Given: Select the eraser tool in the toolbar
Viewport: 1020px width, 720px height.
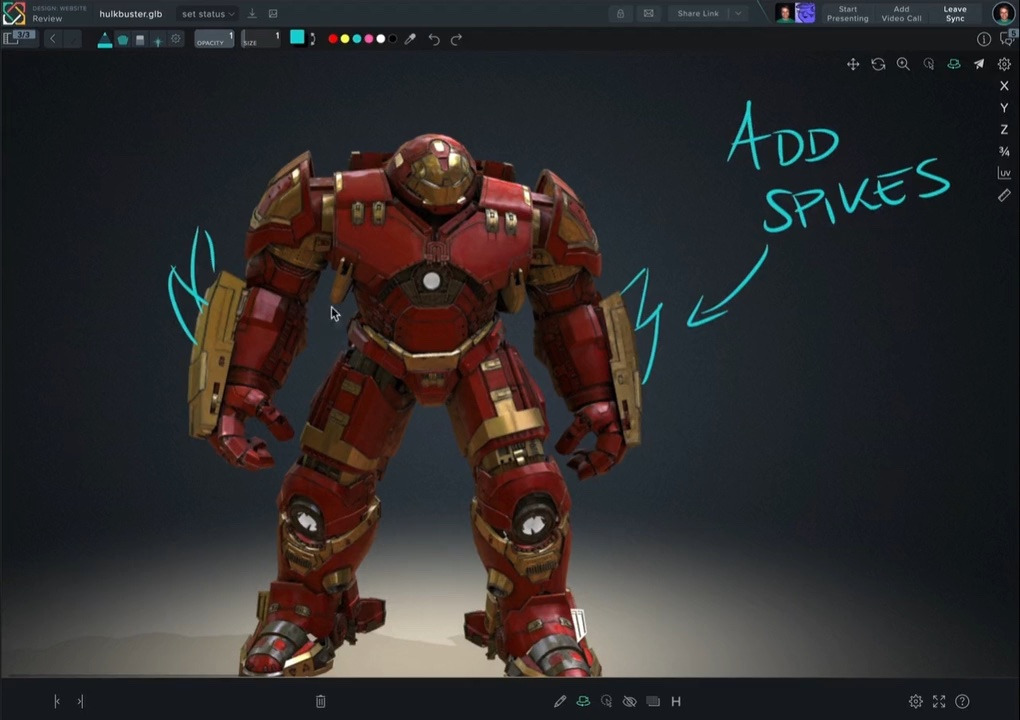Looking at the screenshot, I should click(139, 39).
